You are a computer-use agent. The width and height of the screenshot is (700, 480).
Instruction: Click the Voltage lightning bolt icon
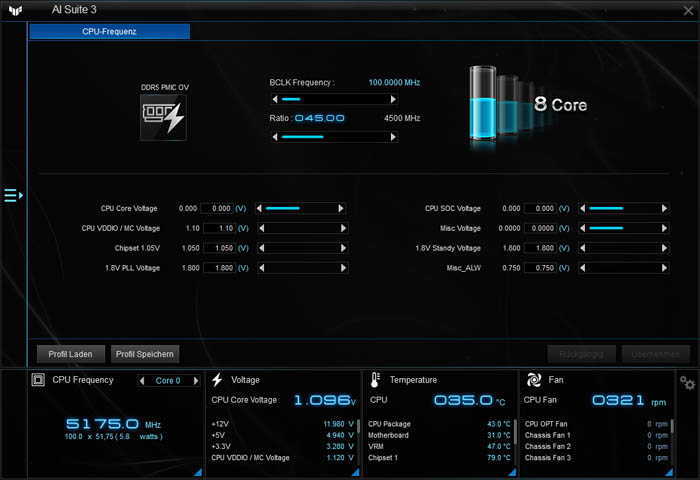click(x=217, y=380)
